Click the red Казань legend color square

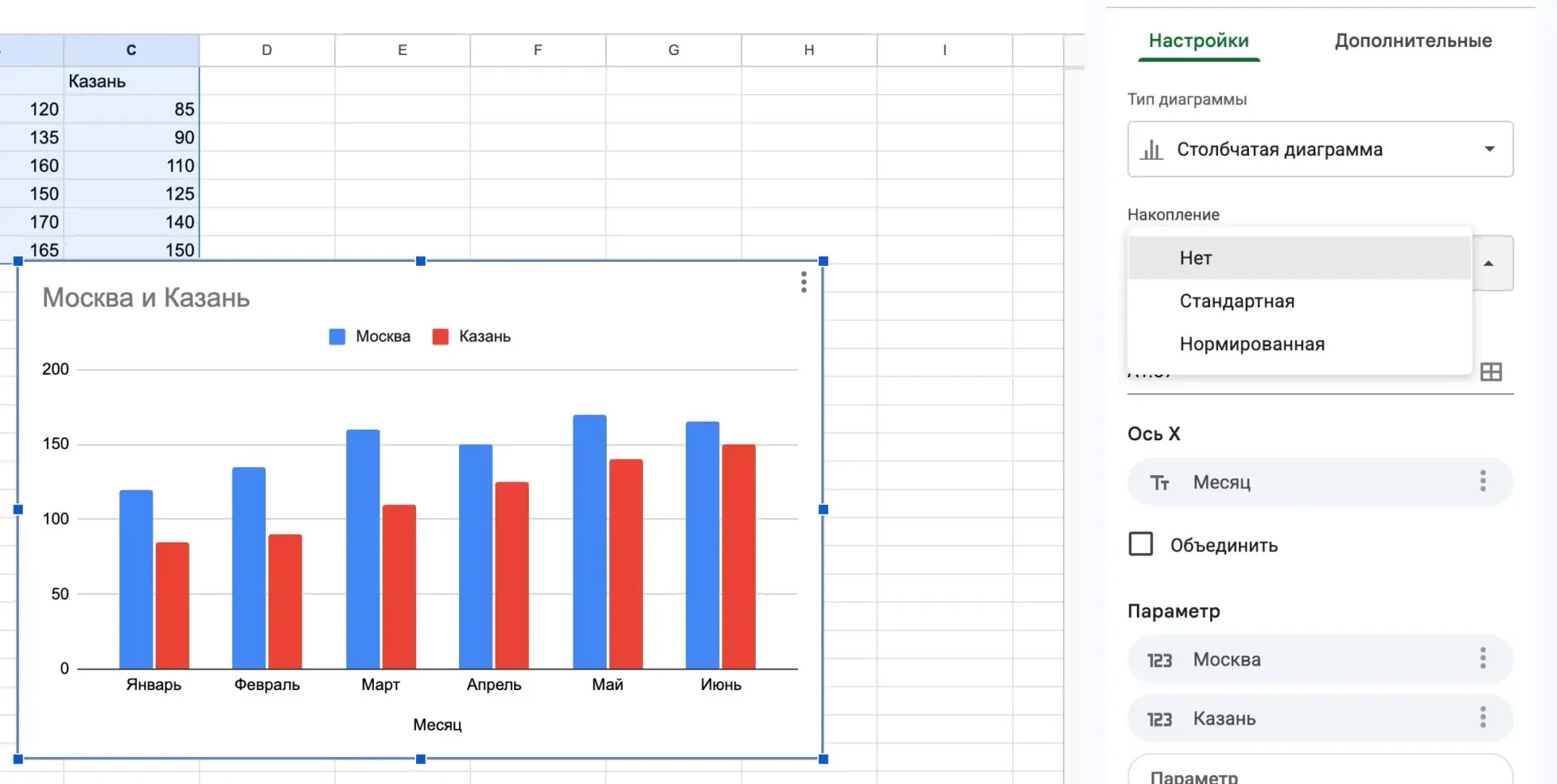pyautogui.click(x=440, y=336)
